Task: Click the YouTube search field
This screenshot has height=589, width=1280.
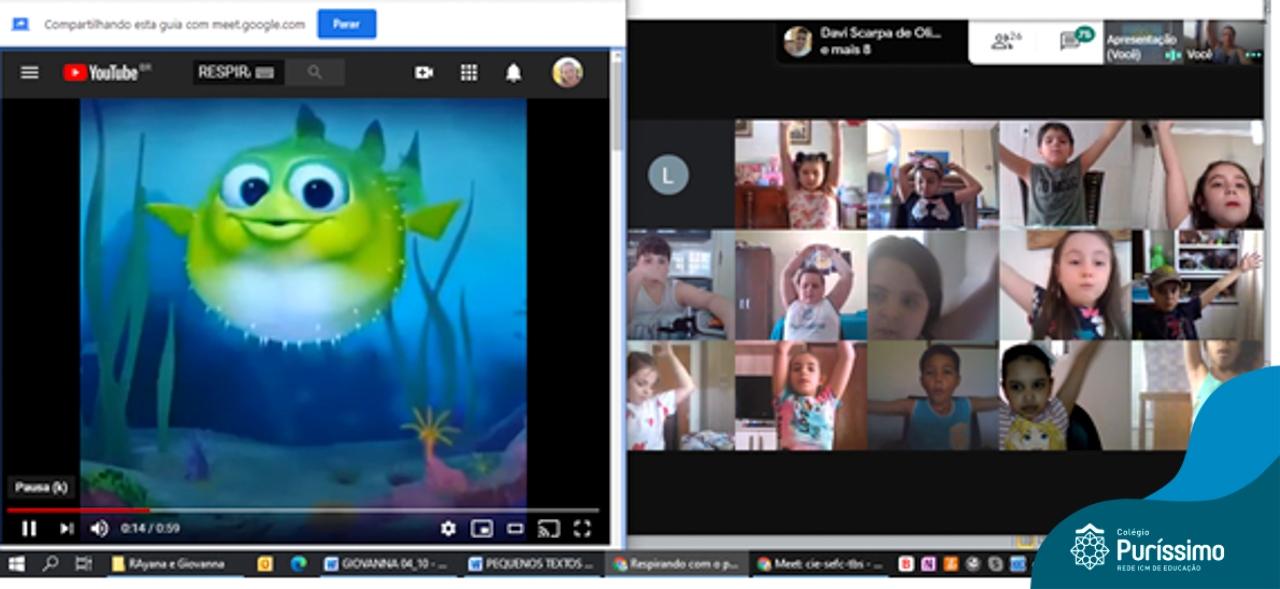Action: 237,72
